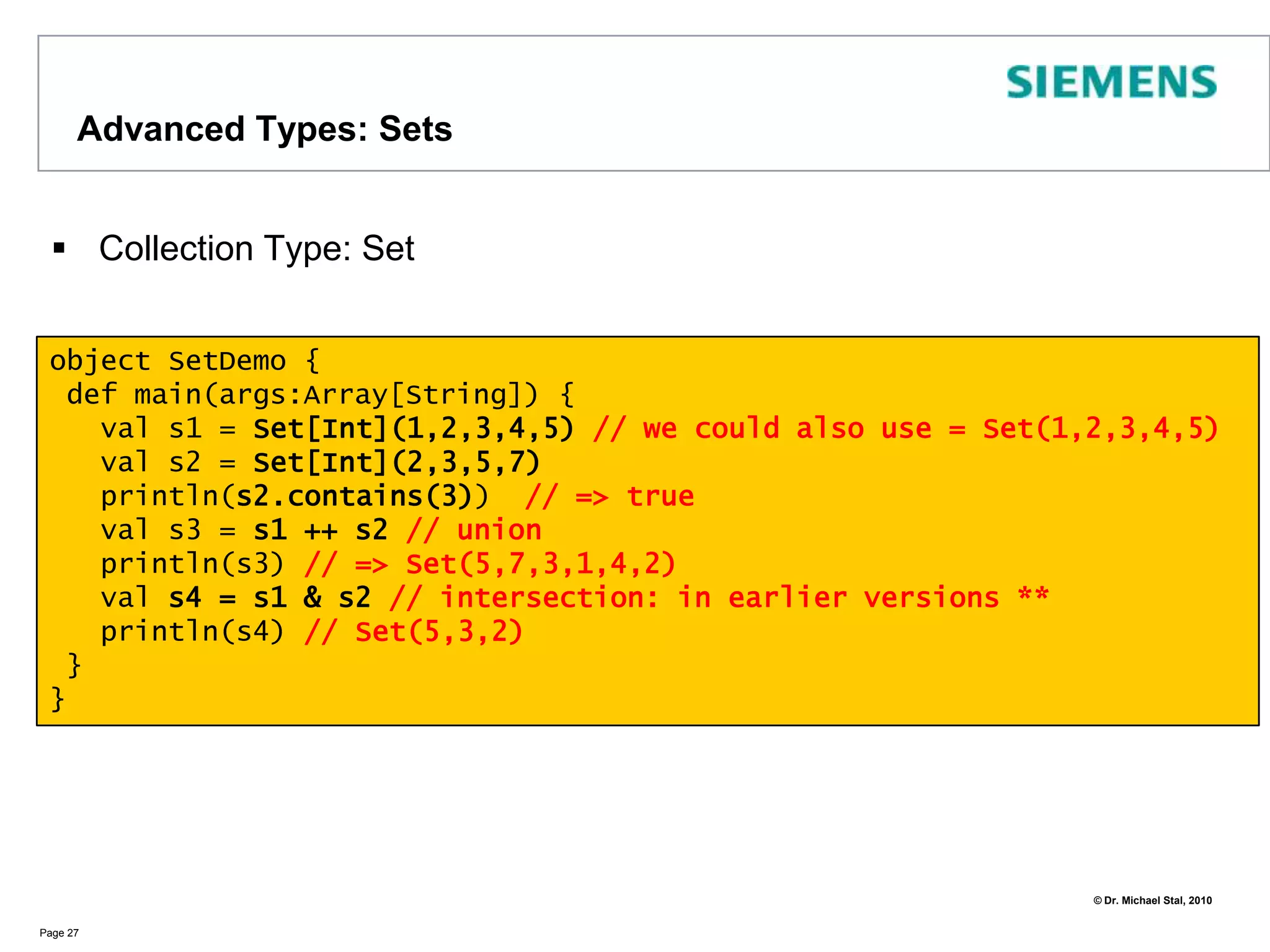
Task: Click the SIEMENS logo
Action: 1111,82
